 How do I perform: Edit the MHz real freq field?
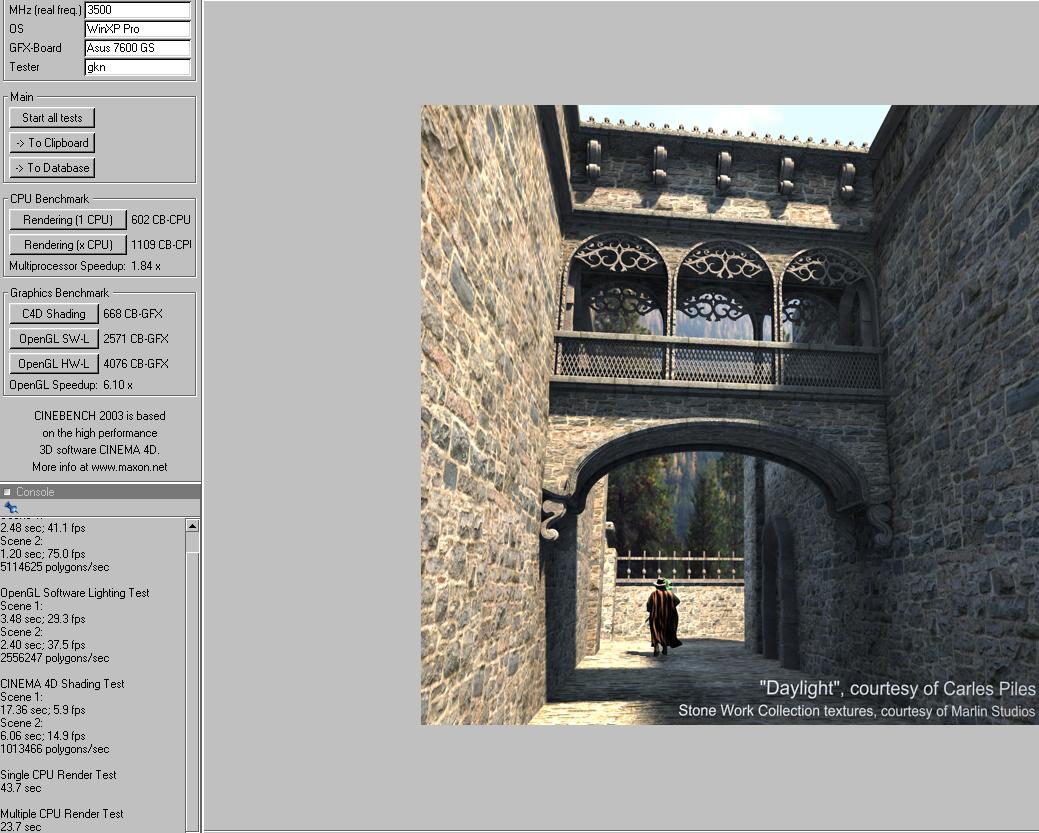point(138,10)
